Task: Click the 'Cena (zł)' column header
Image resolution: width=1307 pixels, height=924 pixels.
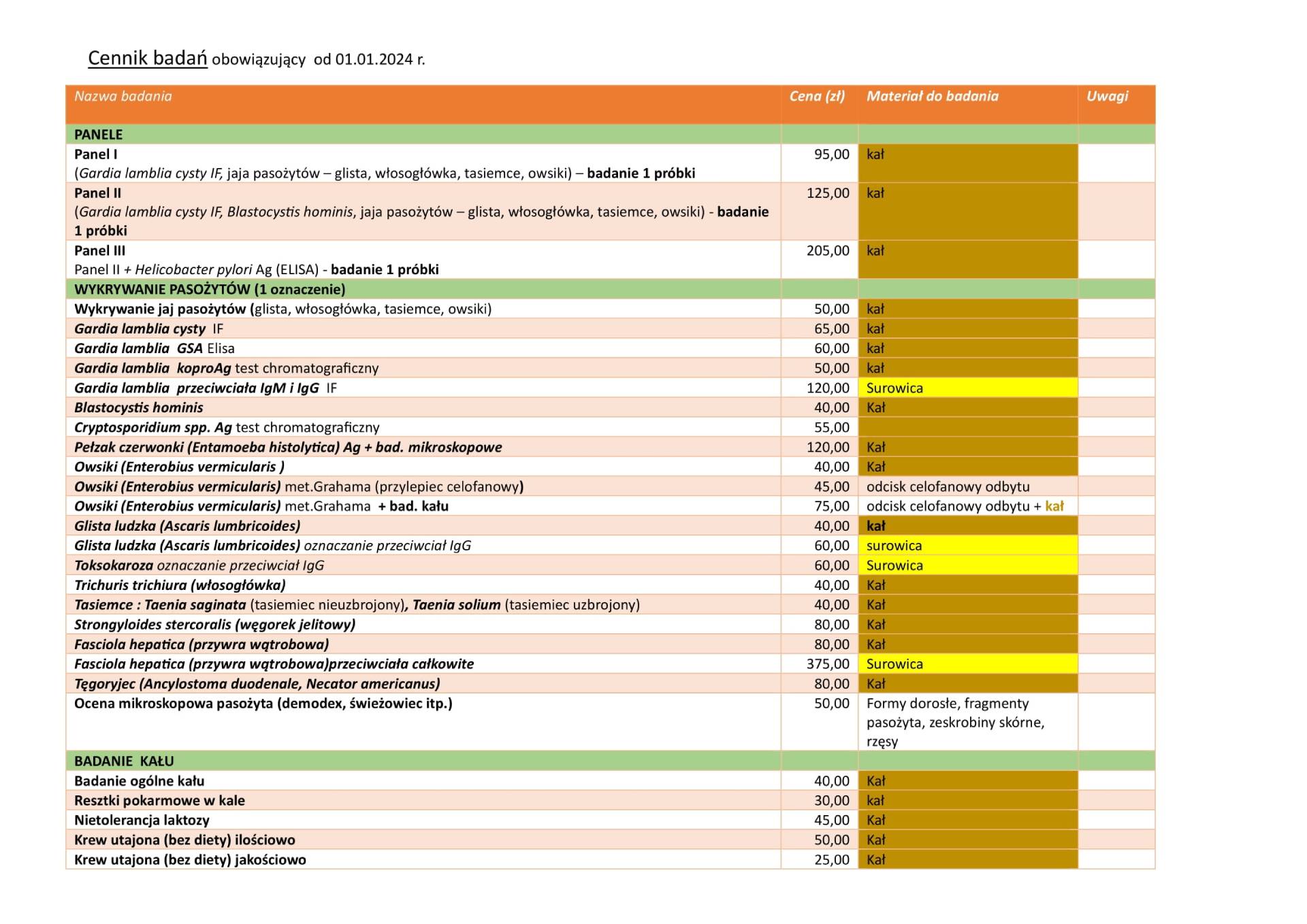Action: pos(817,97)
